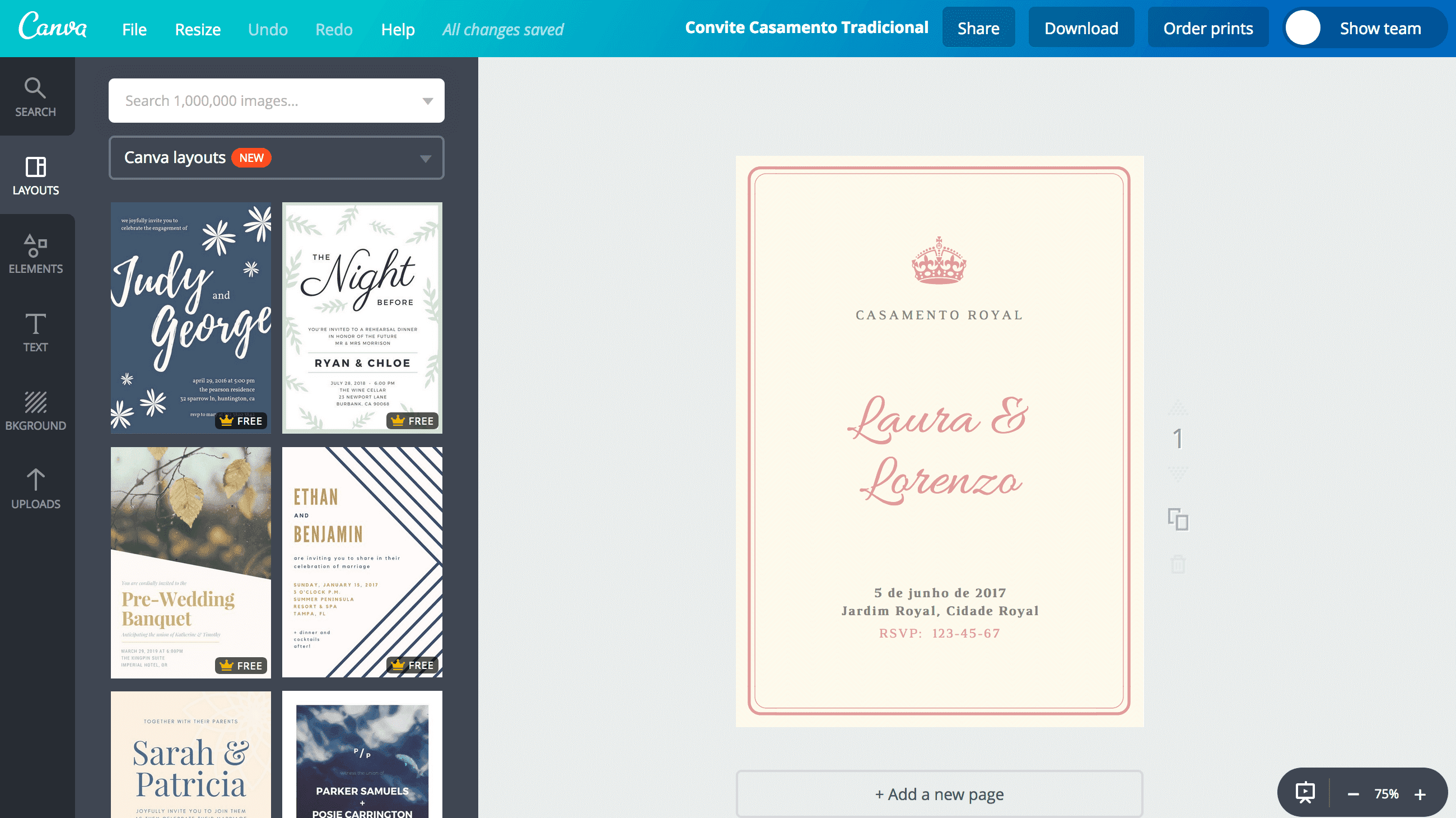Click Show team button
The image size is (1456, 818).
point(1380,27)
